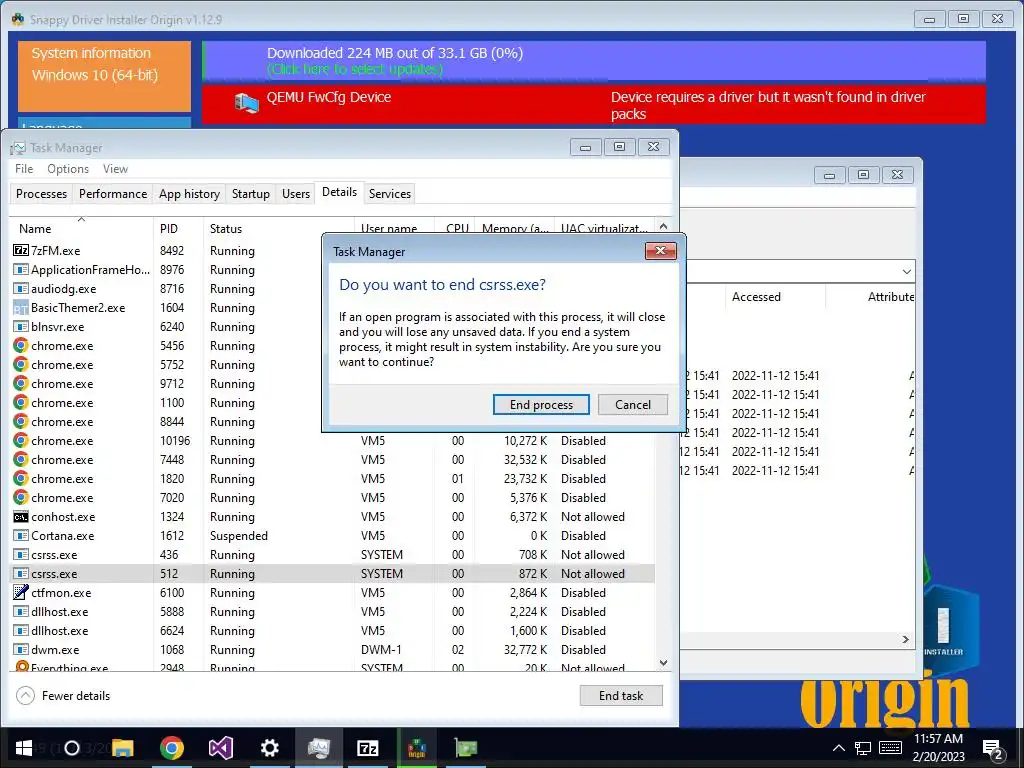1024x768 pixels.
Task: Open Google Chrome from taskbar
Action: click(172, 748)
